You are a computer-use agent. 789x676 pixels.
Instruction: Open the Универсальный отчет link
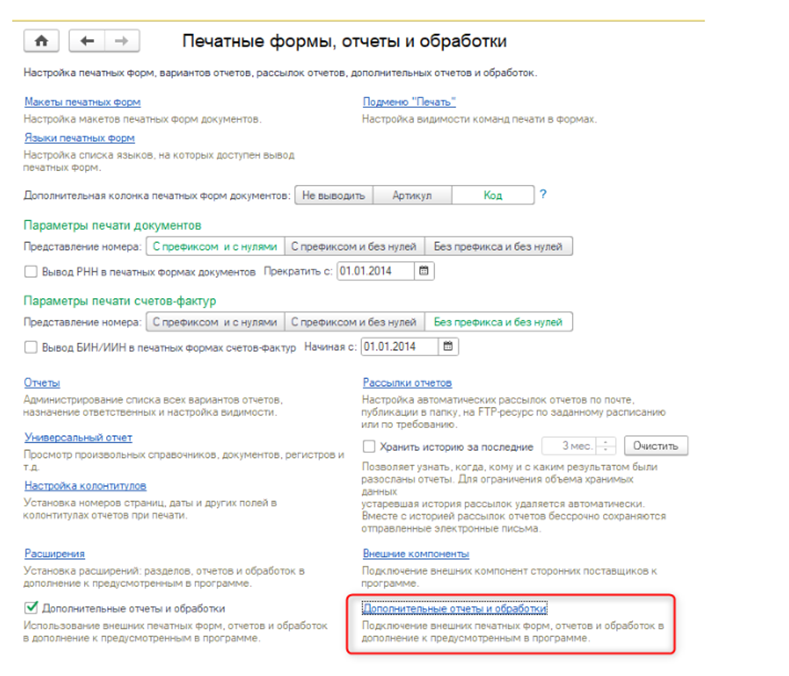click(78, 437)
